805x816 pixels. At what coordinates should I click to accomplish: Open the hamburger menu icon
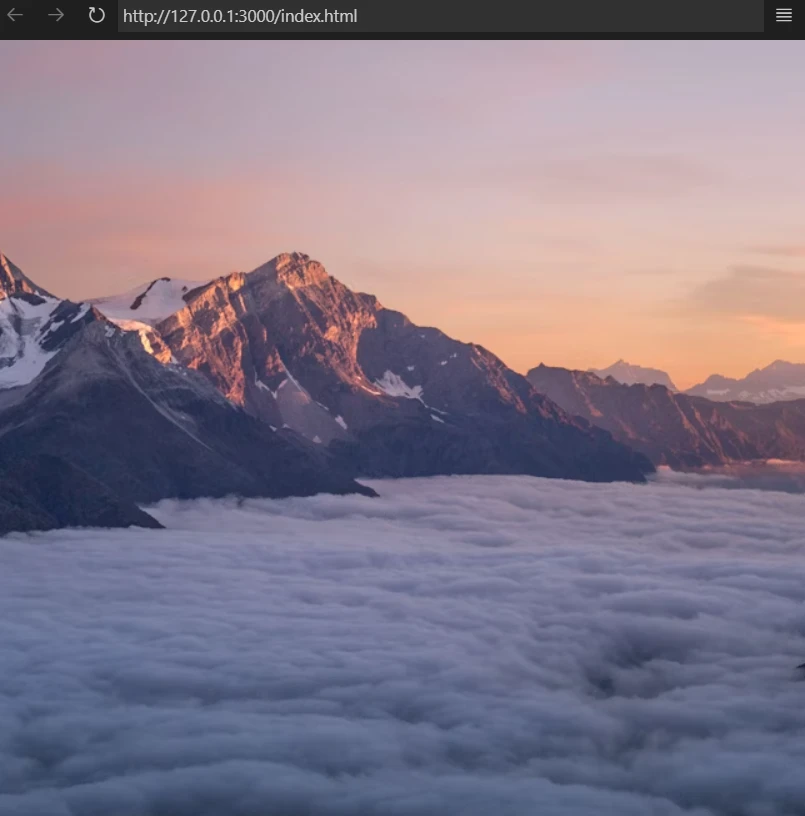pyautogui.click(x=784, y=16)
